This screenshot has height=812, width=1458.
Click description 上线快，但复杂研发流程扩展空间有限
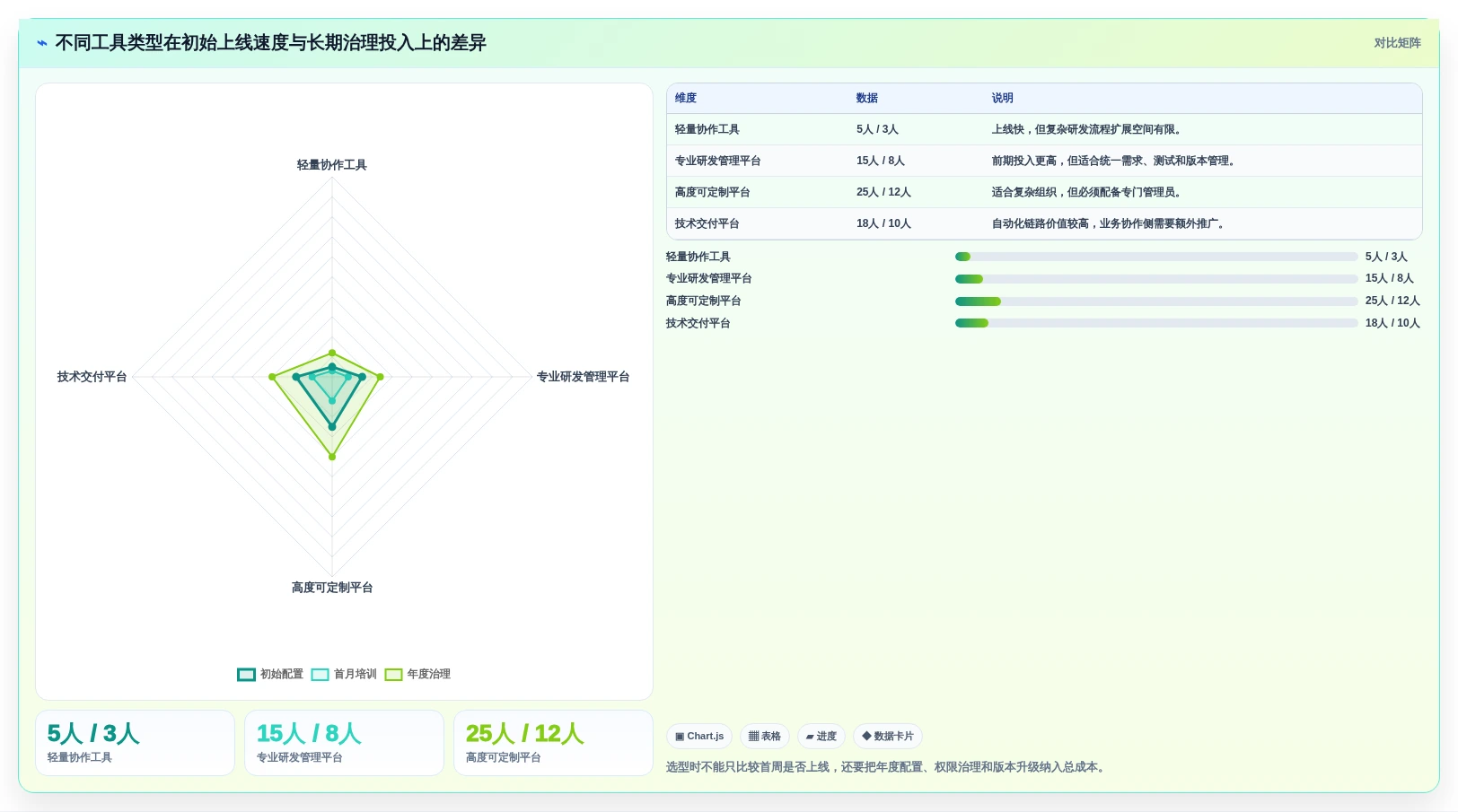[1088, 129]
